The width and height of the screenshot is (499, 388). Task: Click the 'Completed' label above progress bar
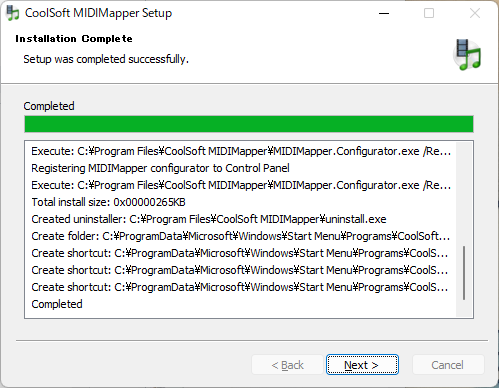[x=49, y=106]
